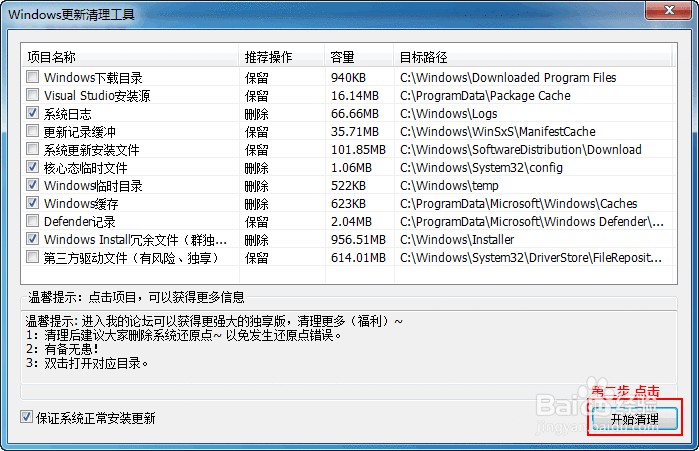Select path C:\Windows\System32\config
The height and width of the screenshot is (451, 699).
click(x=481, y=168)
